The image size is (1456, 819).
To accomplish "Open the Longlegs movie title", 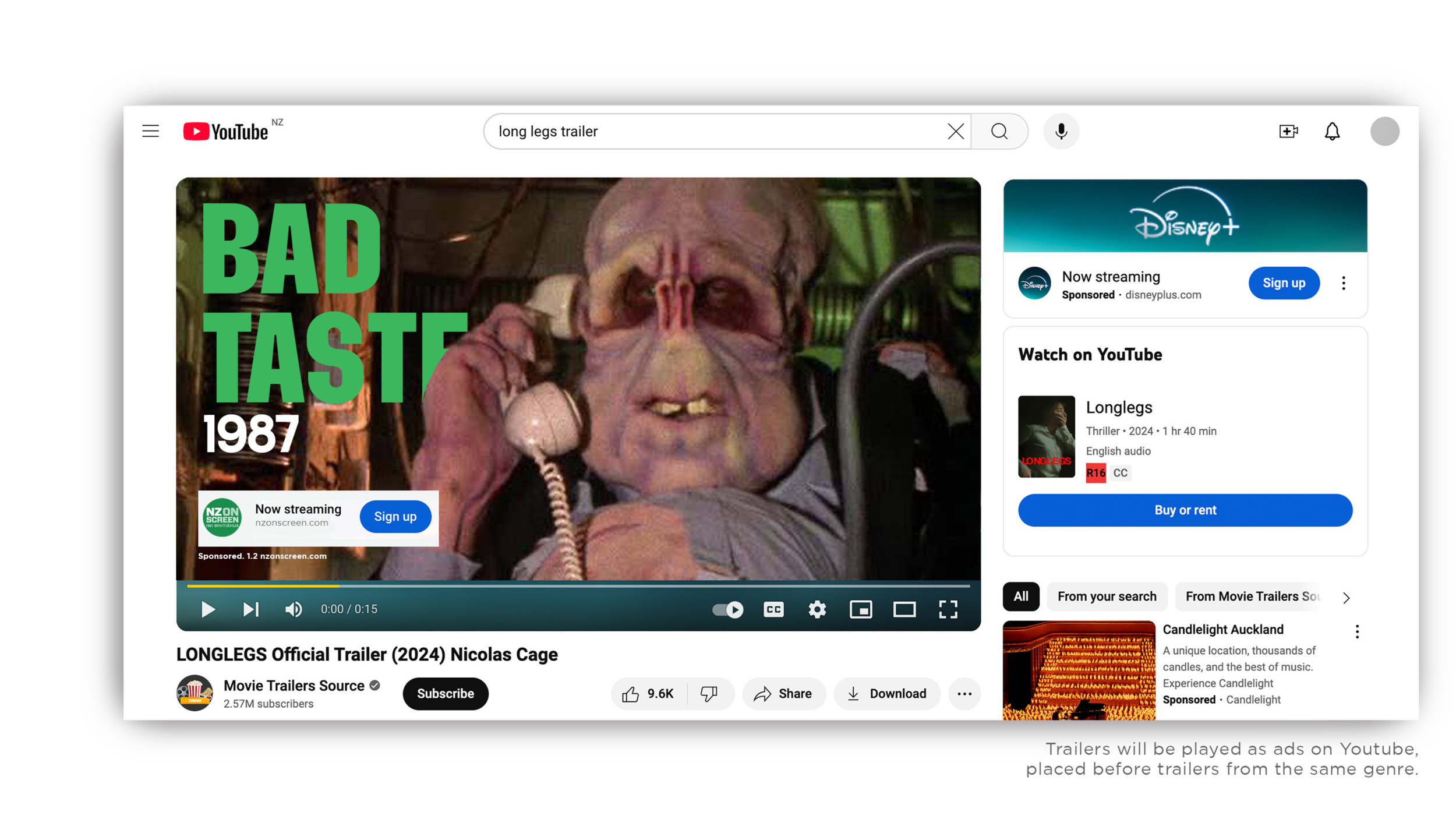I will 1119,407.
